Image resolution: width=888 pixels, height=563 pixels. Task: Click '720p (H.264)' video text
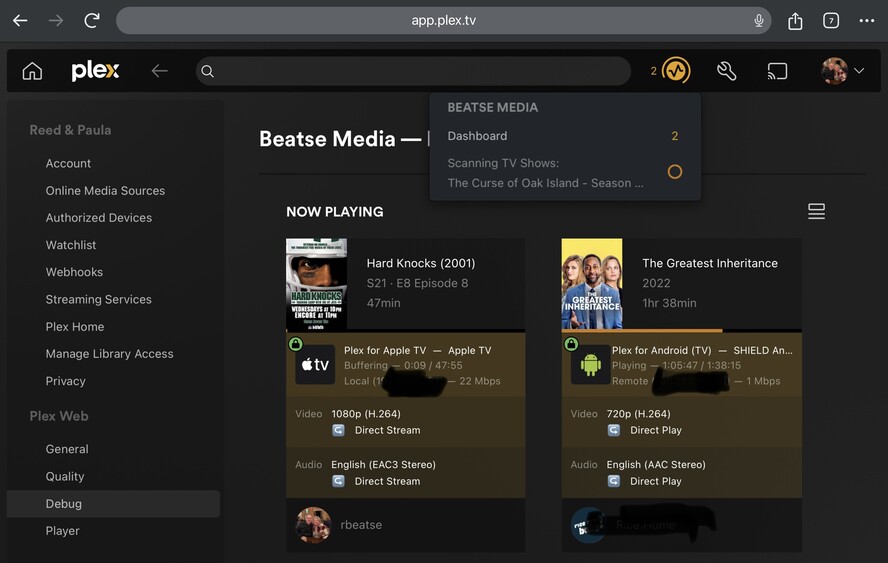point(638,413)
